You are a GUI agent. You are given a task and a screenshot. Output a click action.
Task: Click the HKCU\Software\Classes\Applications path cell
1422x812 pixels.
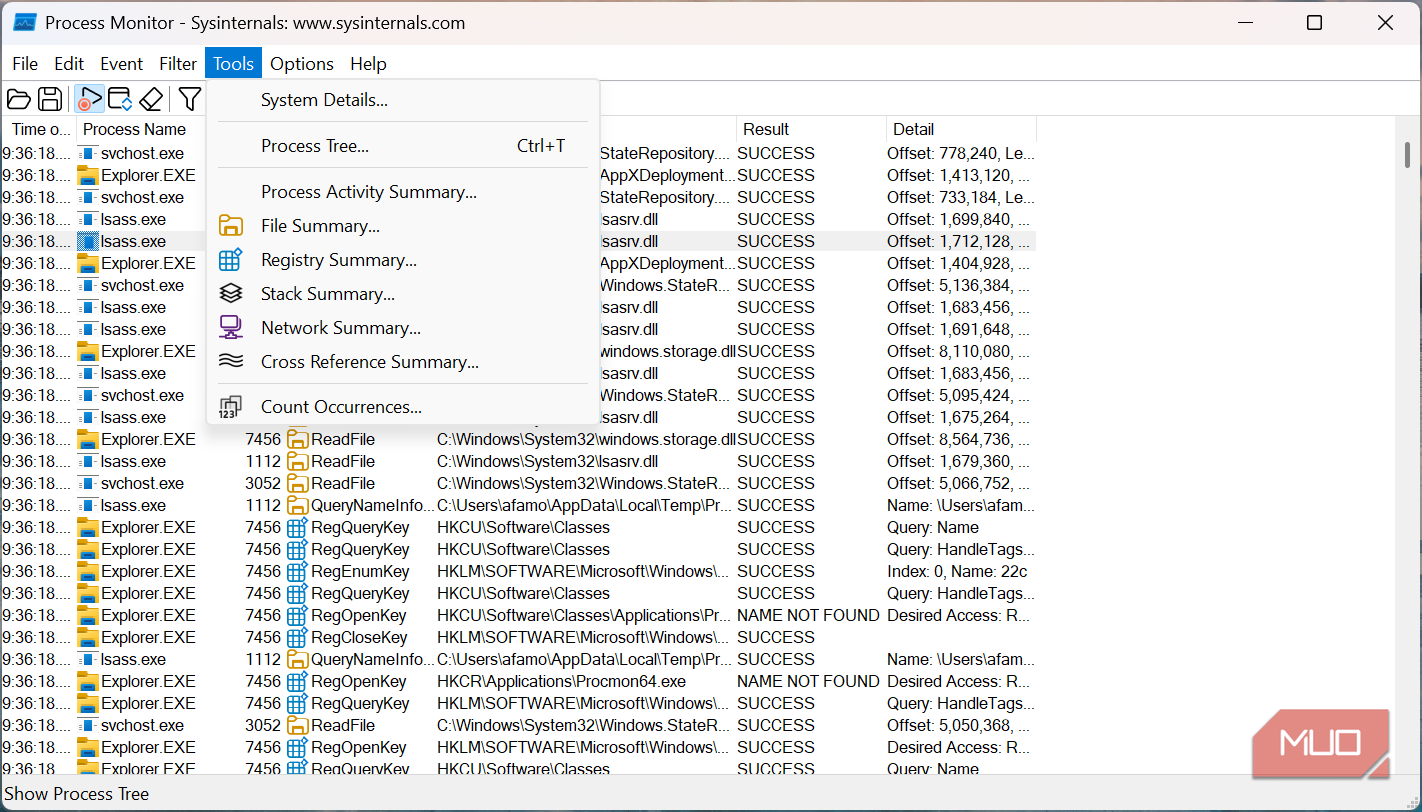point(584,615)
